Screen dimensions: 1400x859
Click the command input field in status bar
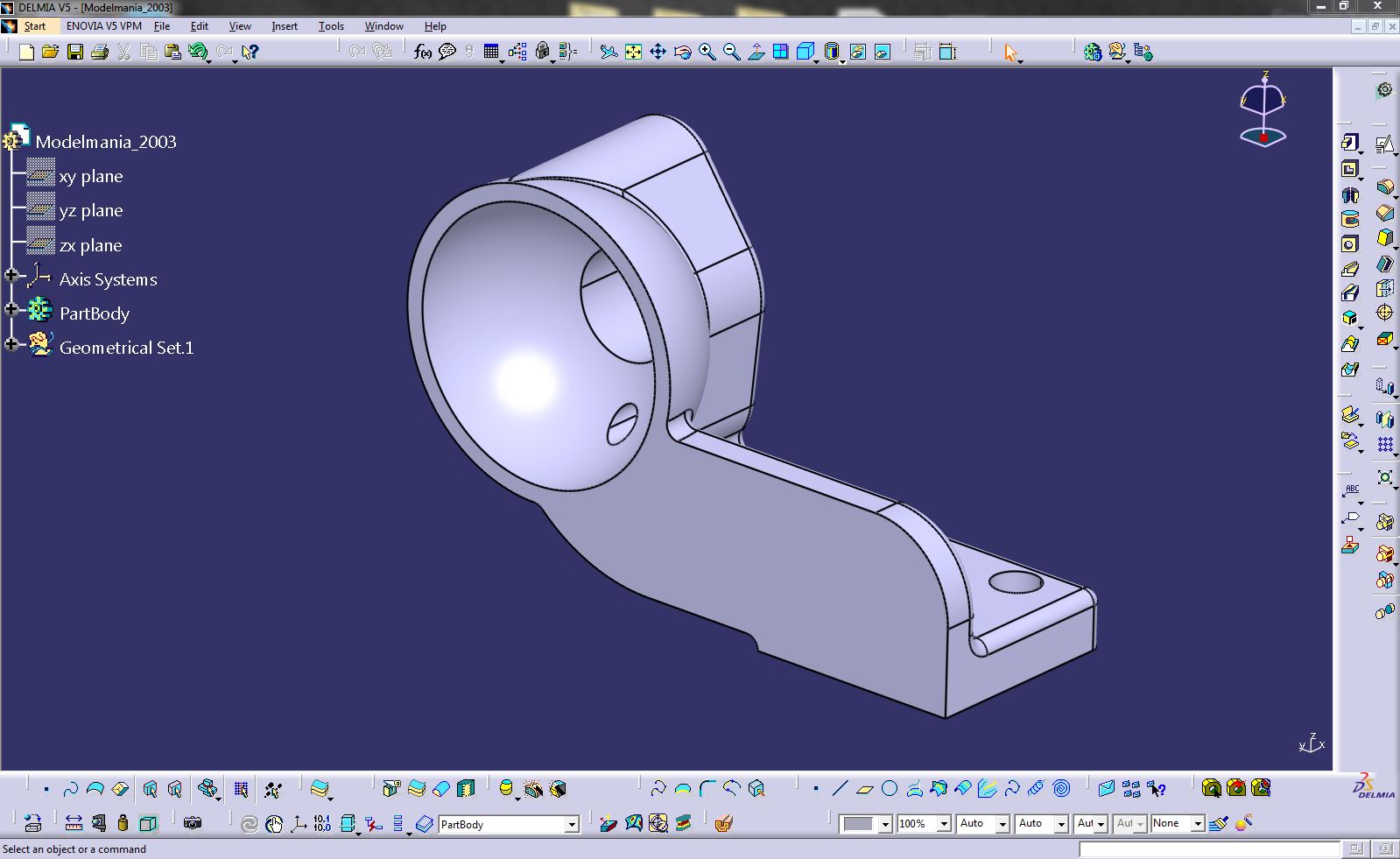click(1209, 849)
